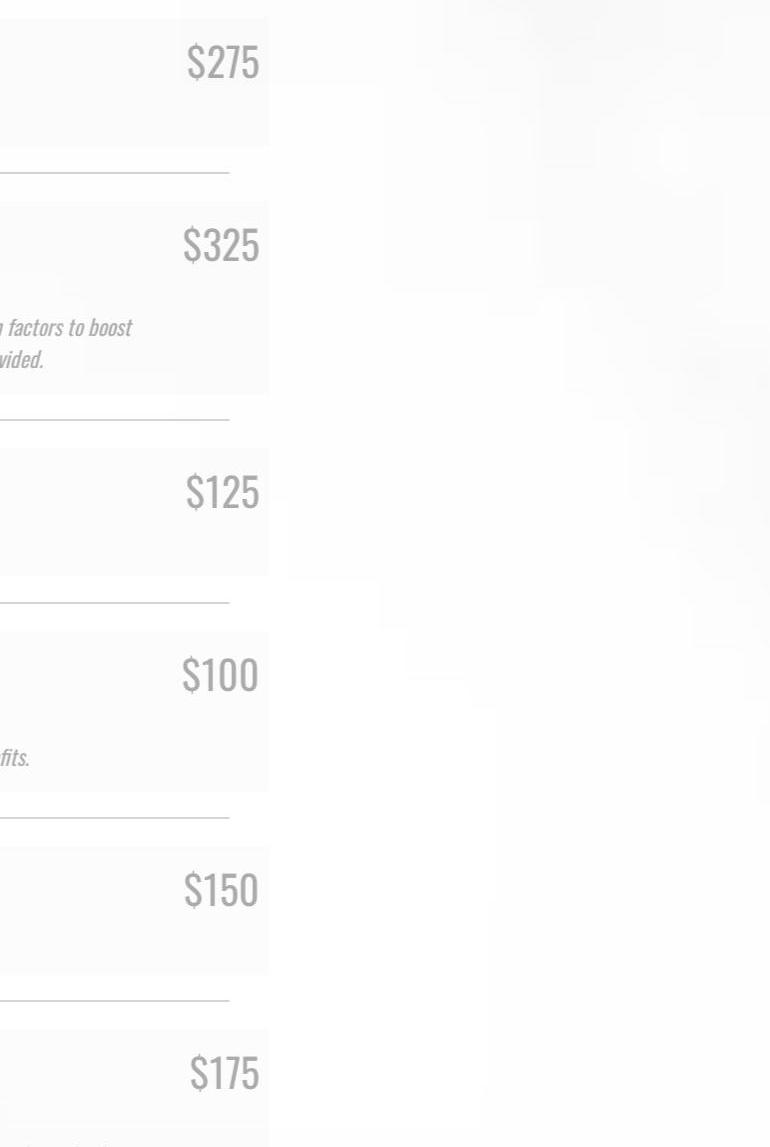Click the $125 price text

222,492
